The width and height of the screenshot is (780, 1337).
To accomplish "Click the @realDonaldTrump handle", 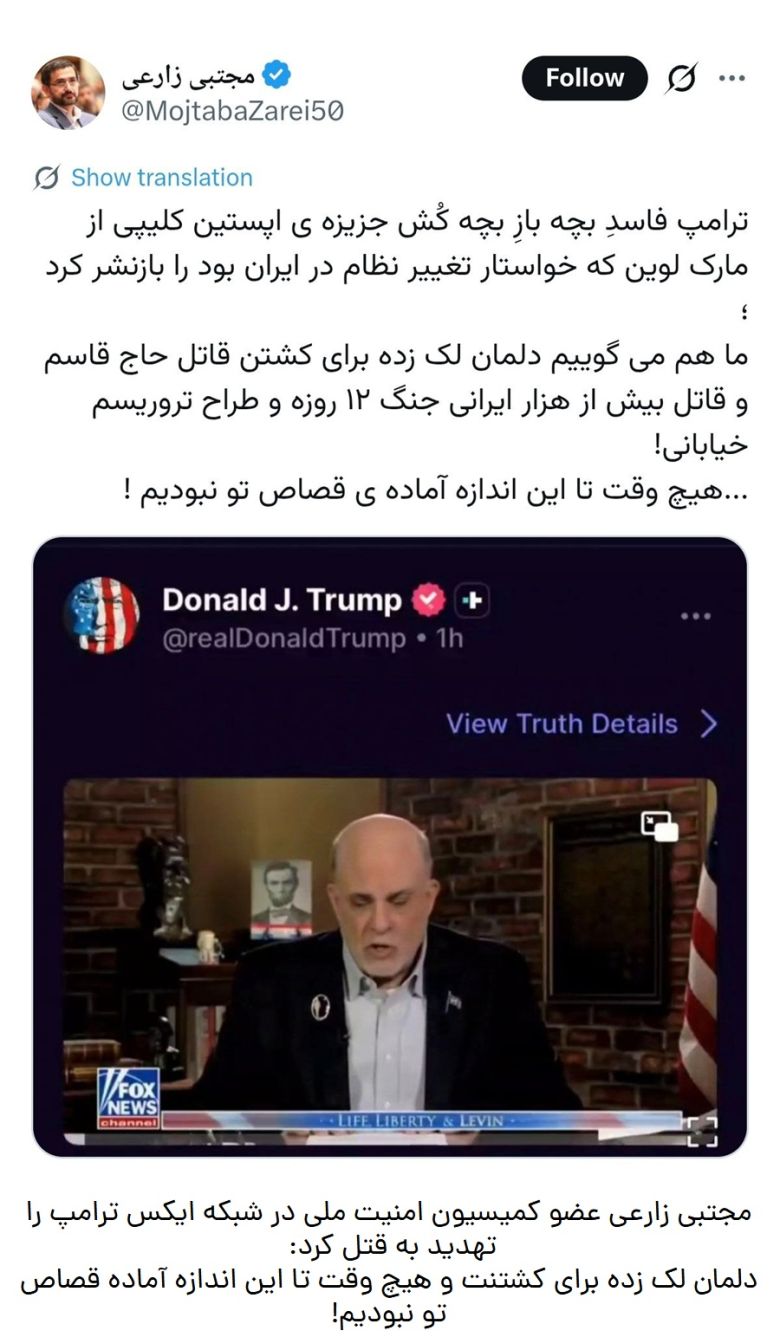I will click(284, 639).
